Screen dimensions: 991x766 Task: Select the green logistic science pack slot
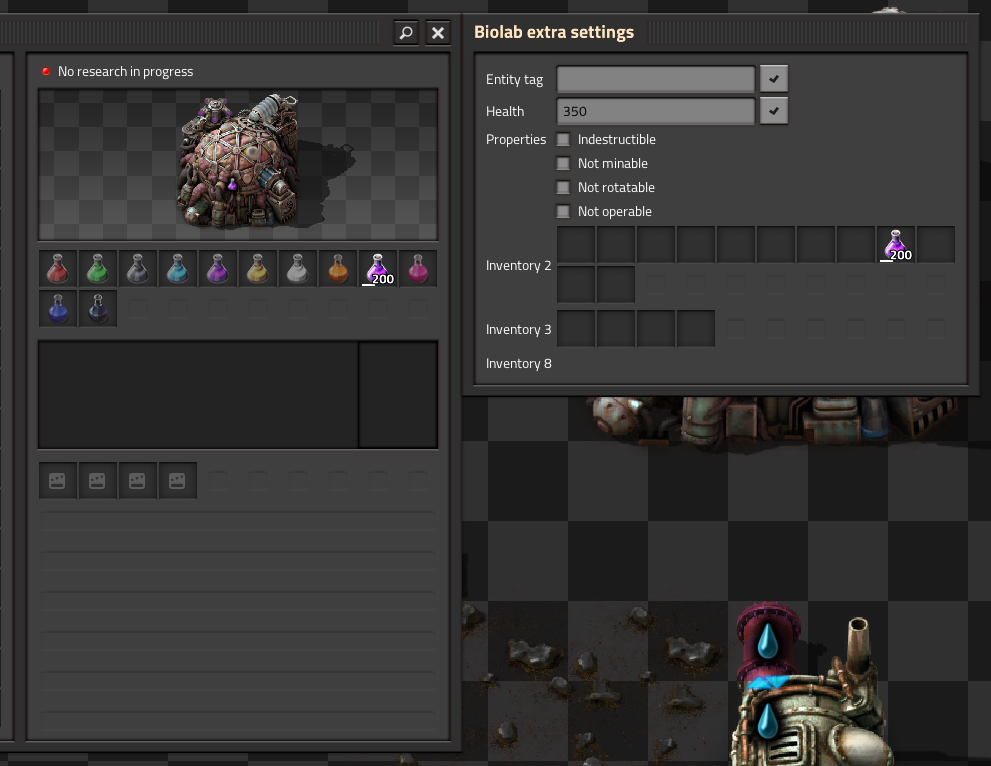tap(97, 269)
